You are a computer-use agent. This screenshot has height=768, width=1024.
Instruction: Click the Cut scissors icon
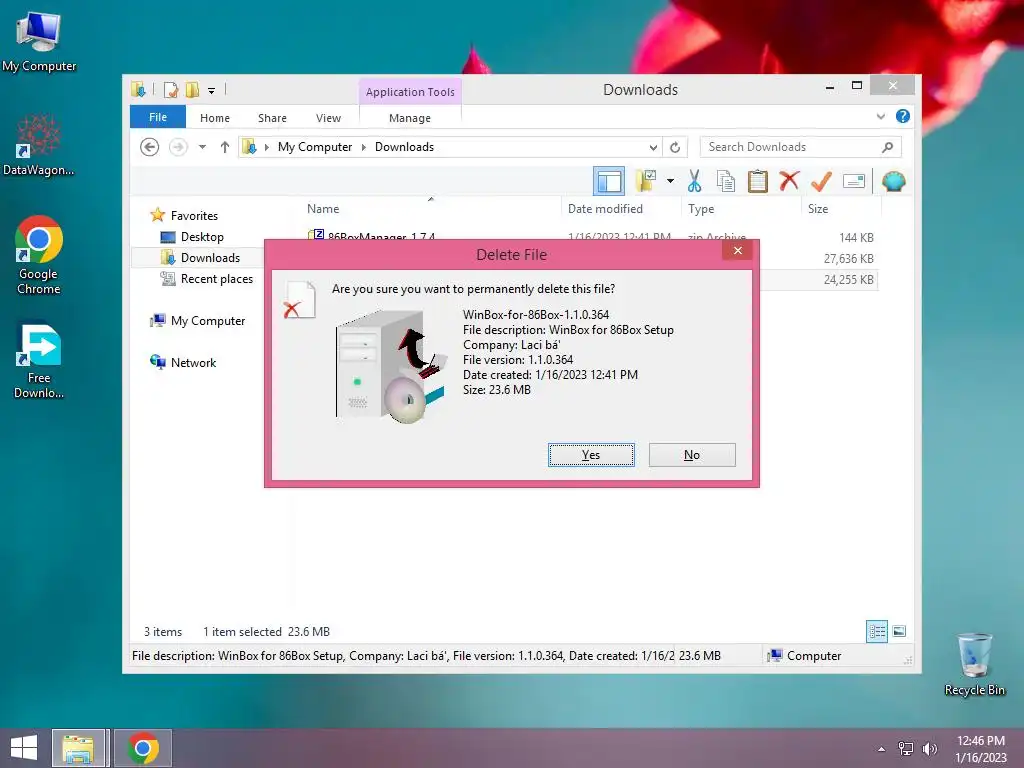tap(694, 181)
